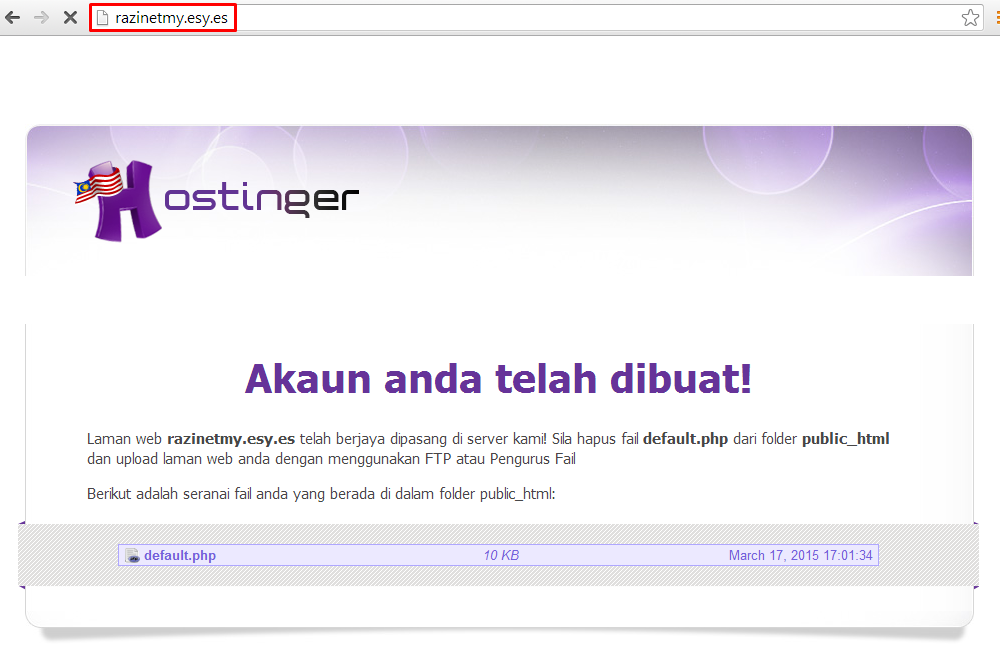
Task: Click the browser forward arrow
Action: click(41, 18)
